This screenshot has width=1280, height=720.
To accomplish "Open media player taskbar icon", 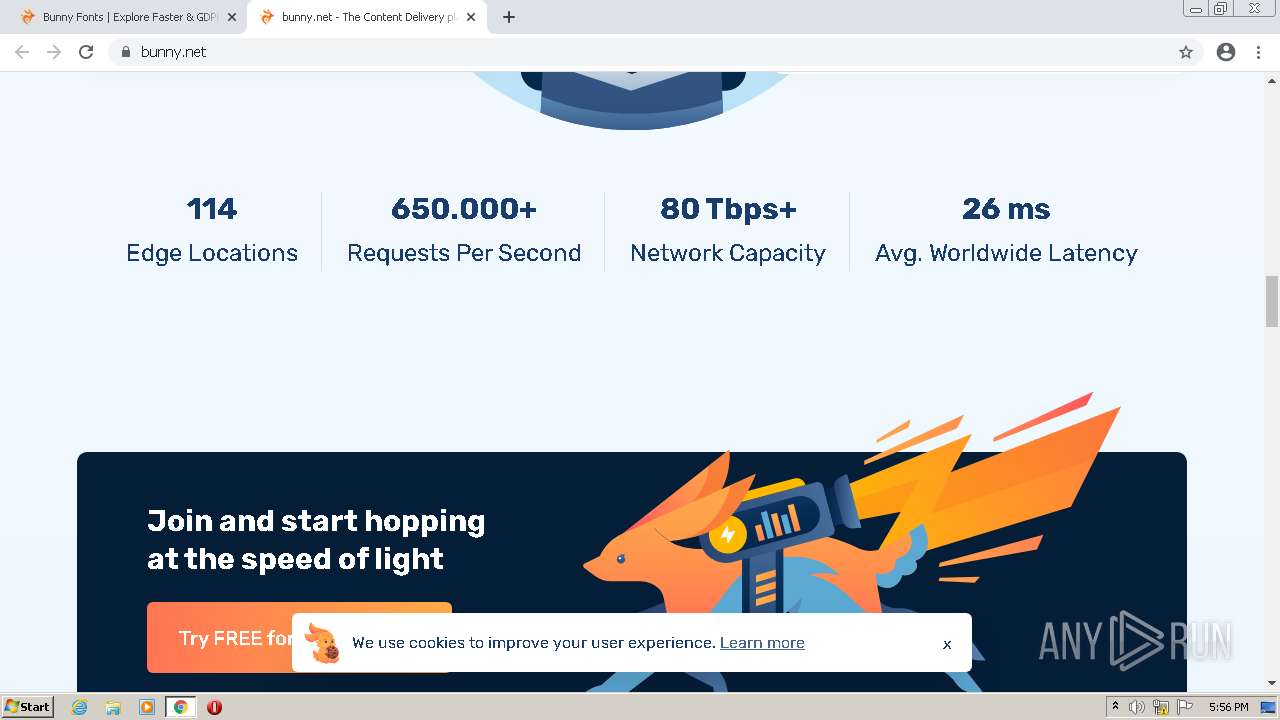I will [147, 707].
